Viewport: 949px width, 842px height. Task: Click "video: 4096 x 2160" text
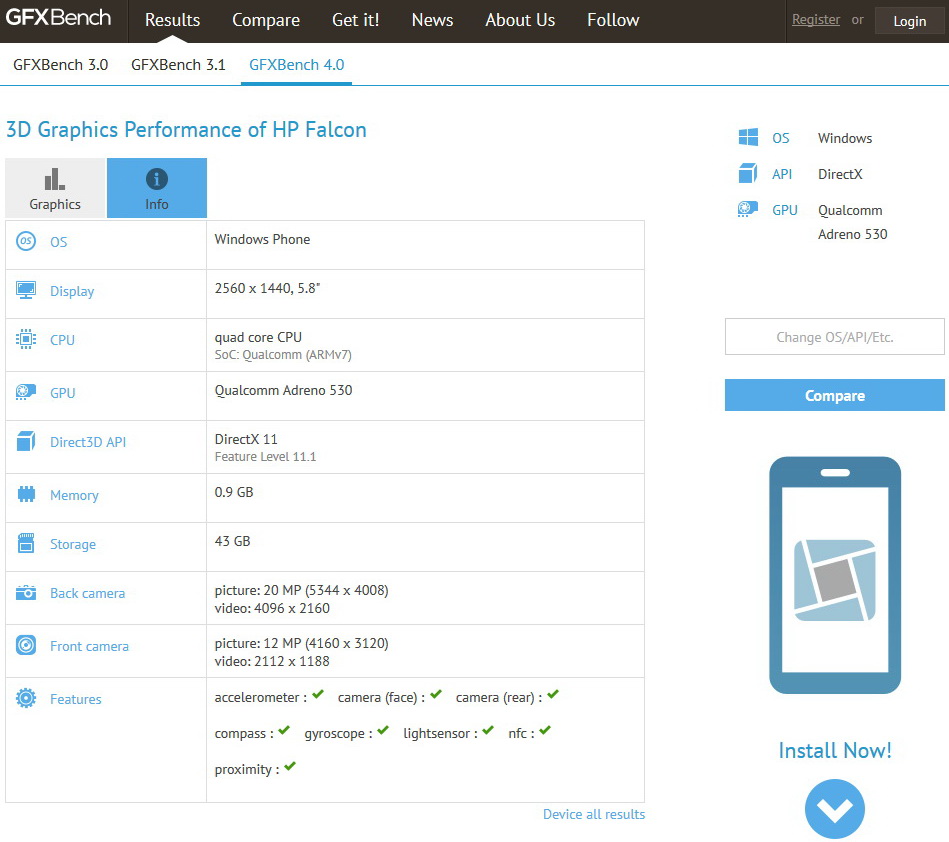[272, 608]
